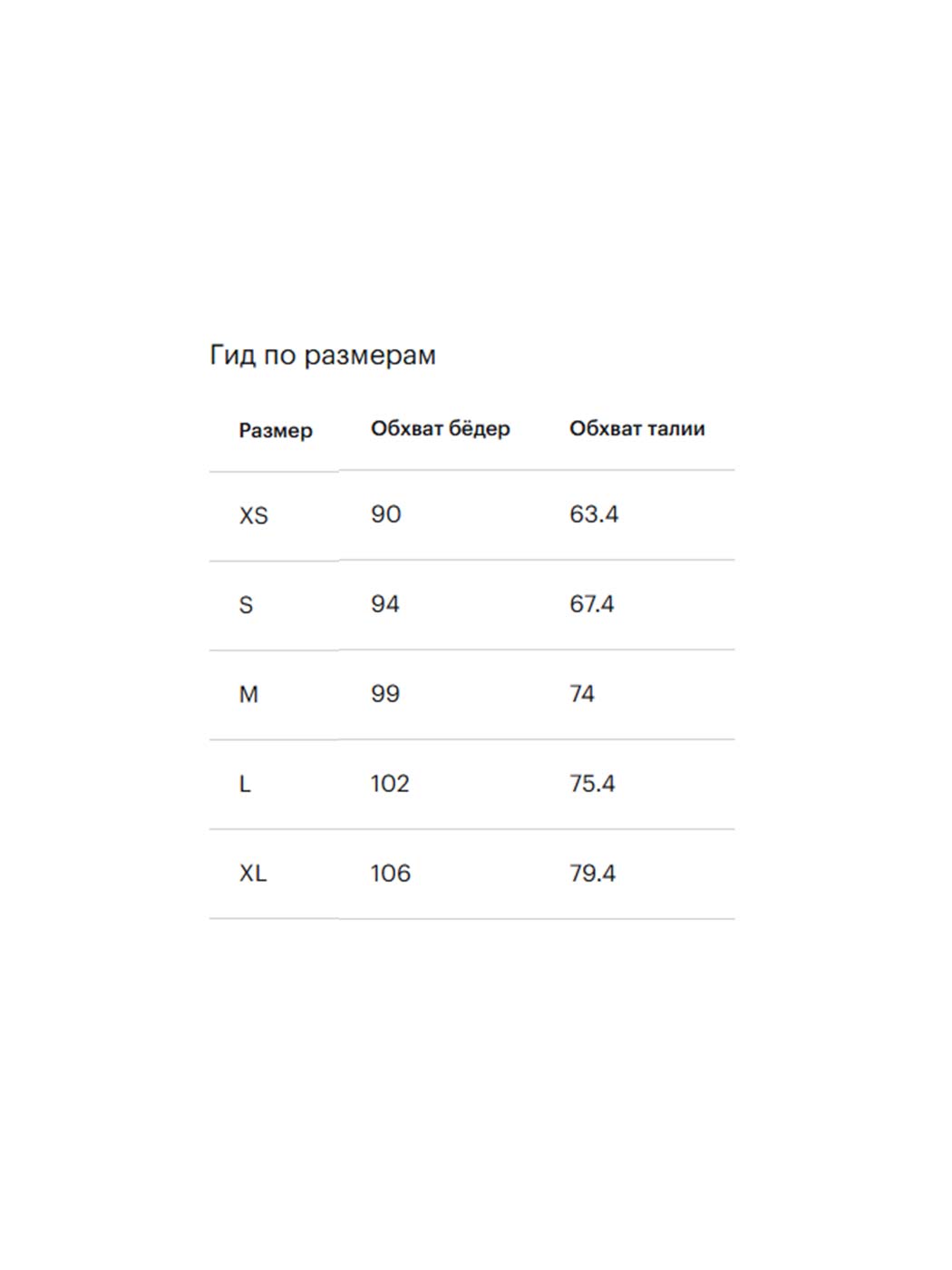This screenshot has width=952, height=1270.
Task: Click hip value 94 in the table
Action: point(384,604)
